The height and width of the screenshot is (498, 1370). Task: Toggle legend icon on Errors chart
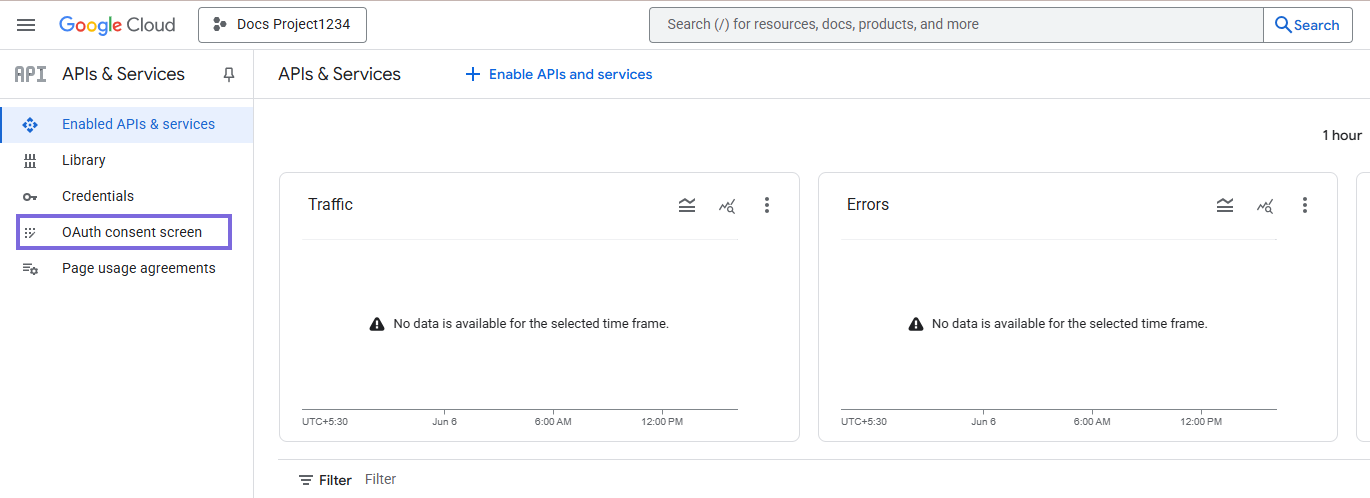pos(1225,205)
